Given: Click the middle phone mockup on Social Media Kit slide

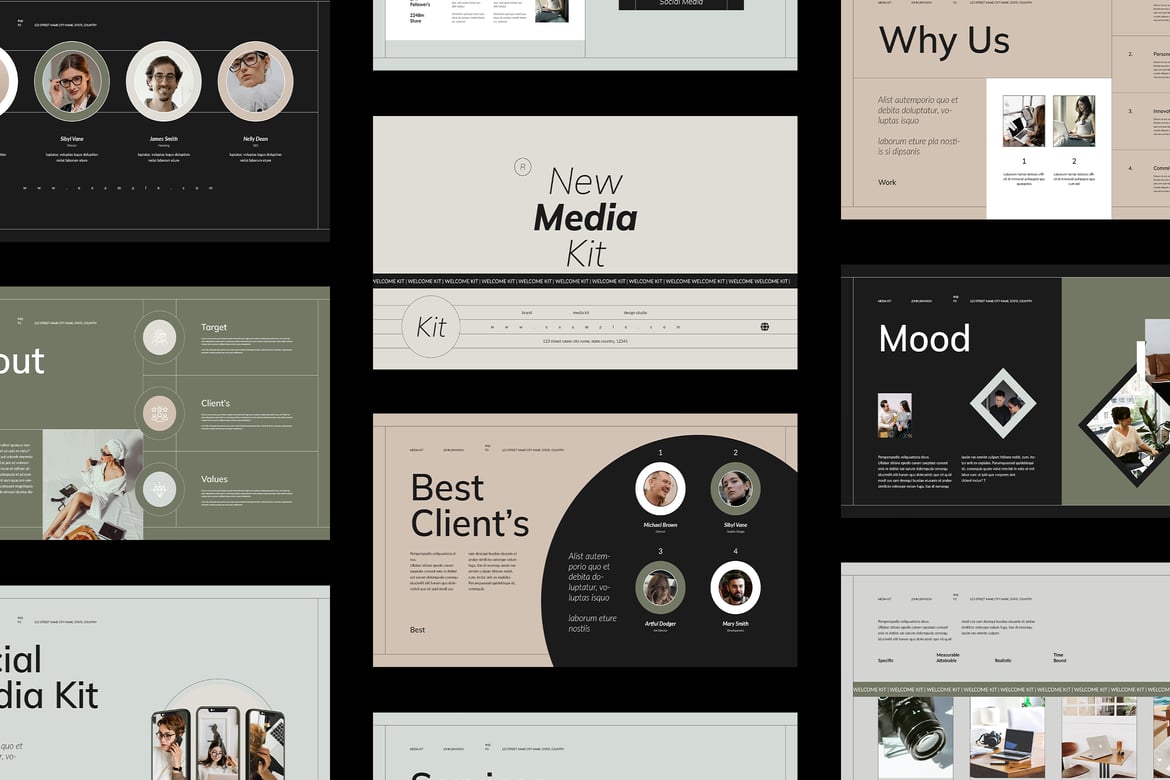Looking at the screenshot, I should 218,744.
